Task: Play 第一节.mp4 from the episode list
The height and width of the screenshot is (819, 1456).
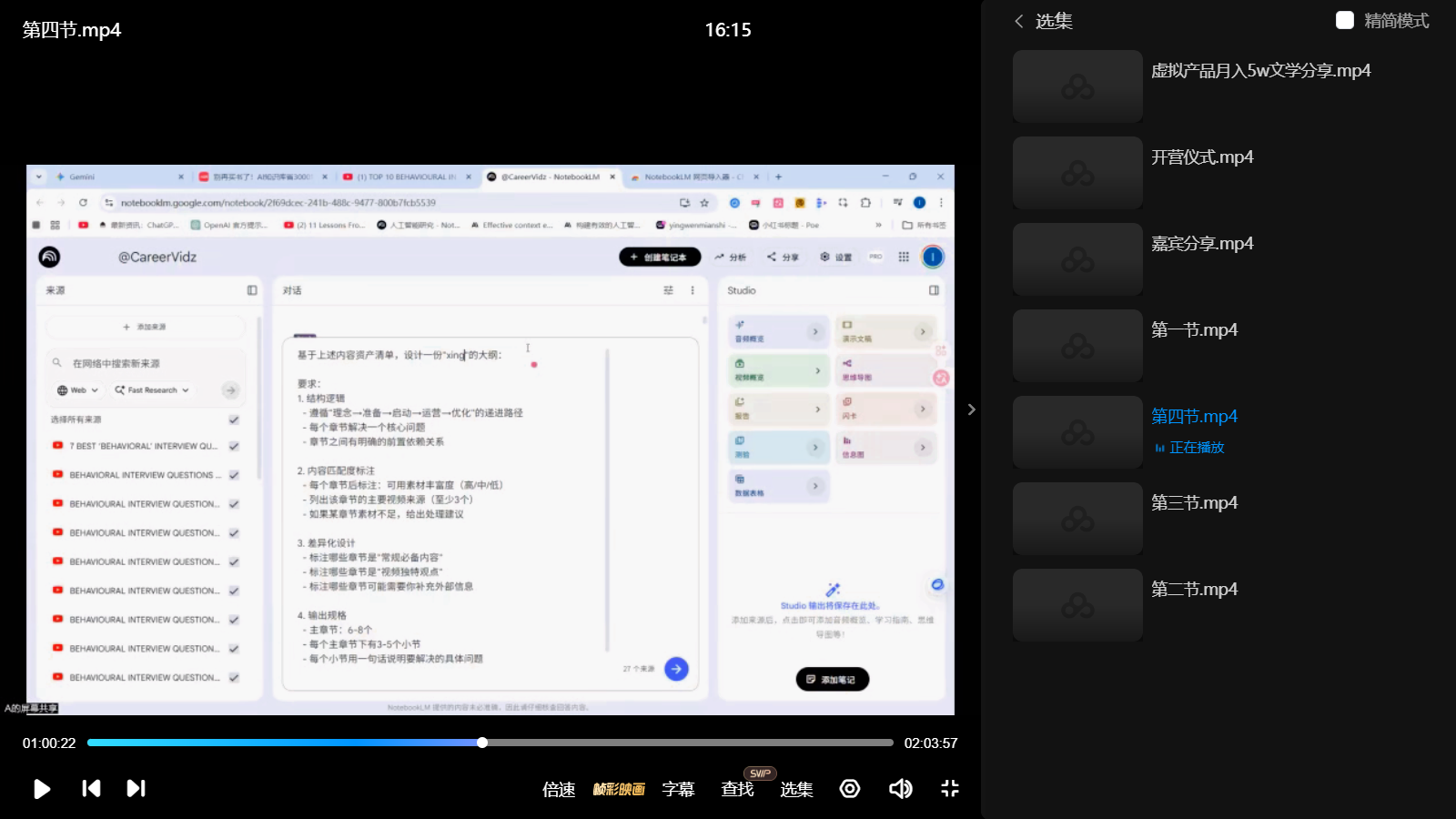Action: coord(1194,330)
